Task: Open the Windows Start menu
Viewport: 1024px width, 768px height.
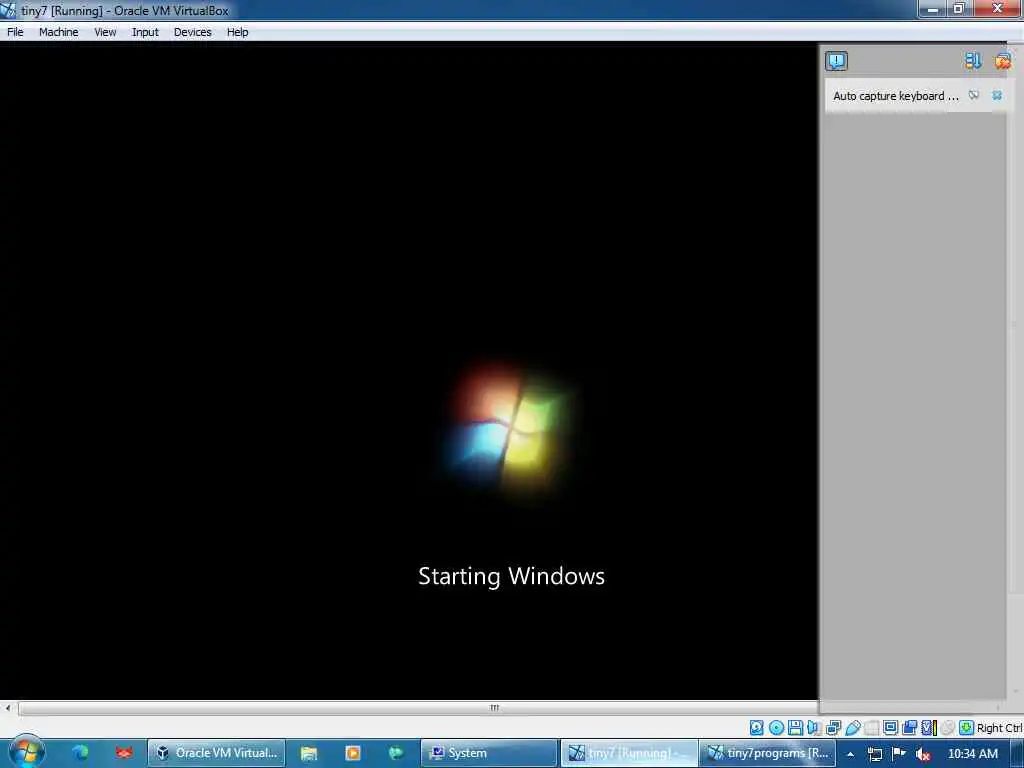Action: (26, 753)
